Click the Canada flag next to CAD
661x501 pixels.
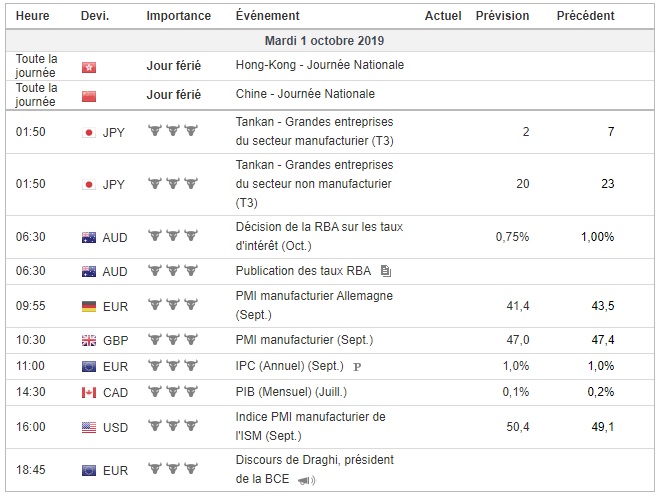(x=88, y=392)
